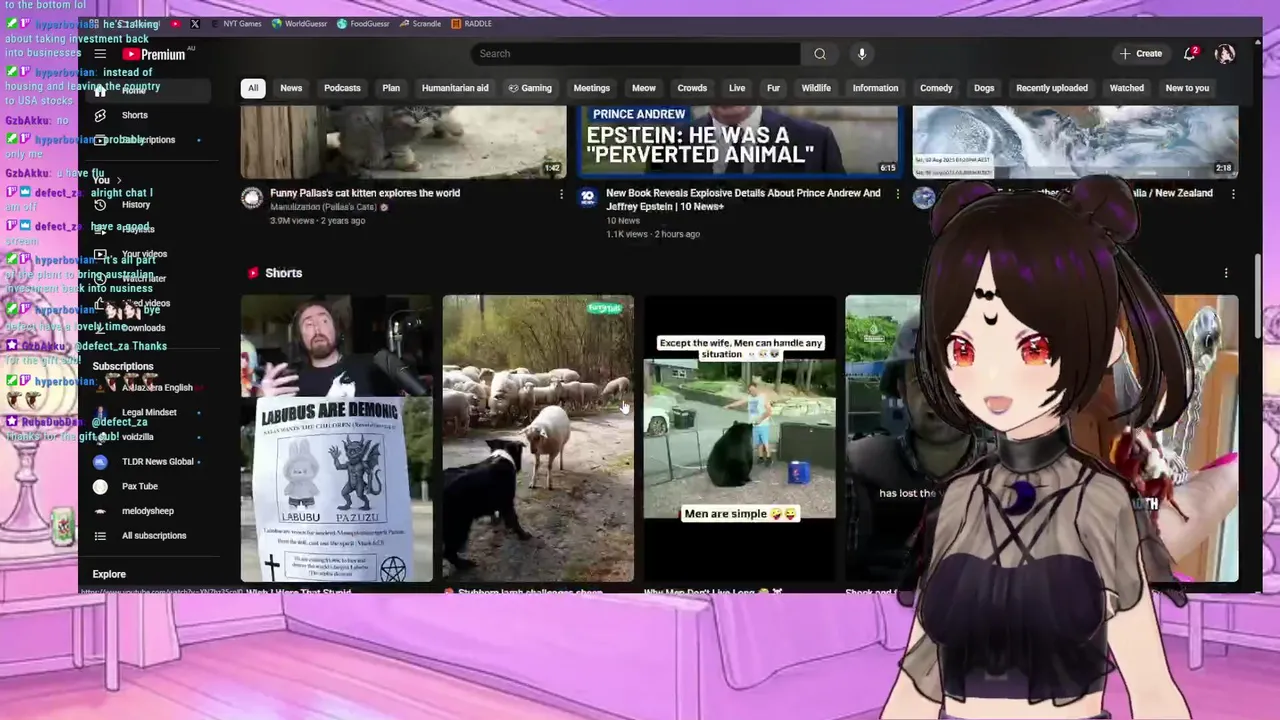Open the Prince Andrew Epstein video thumbnail

[739, 141]
